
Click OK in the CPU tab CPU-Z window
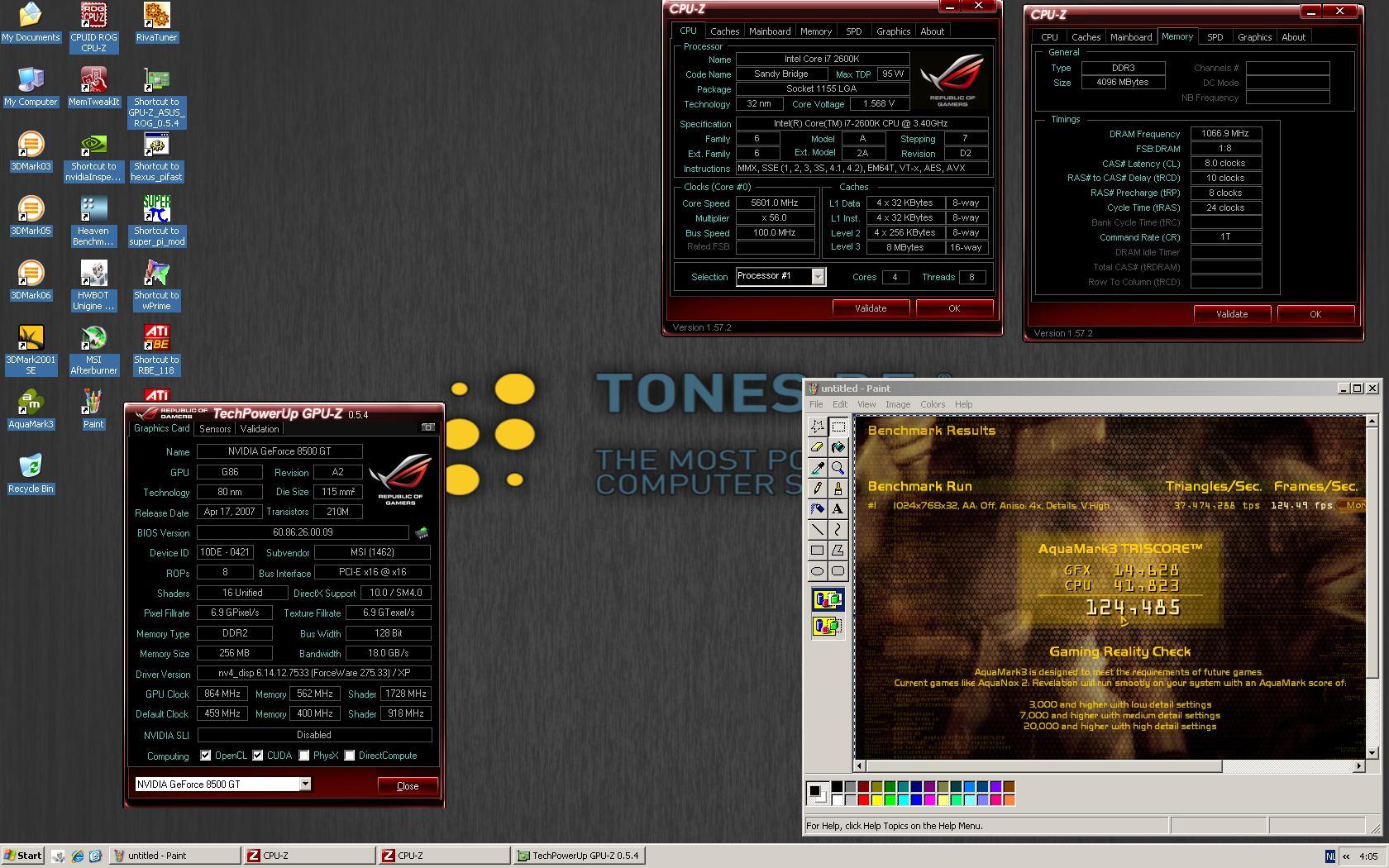(954, 308)
